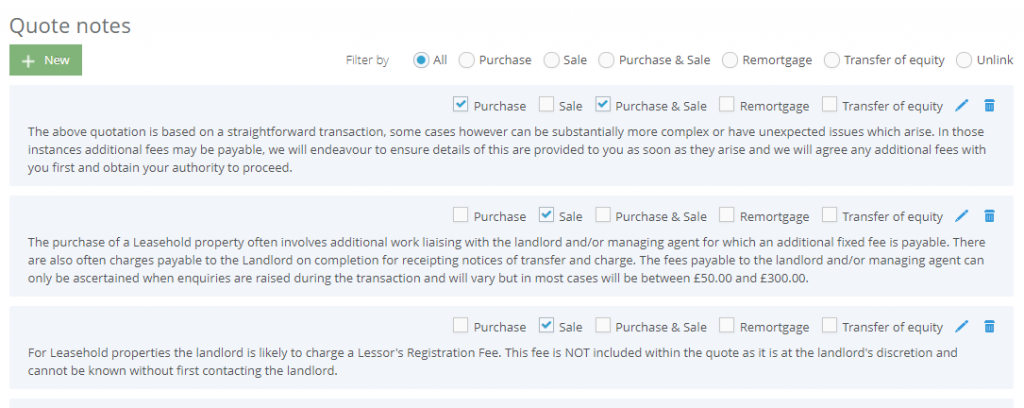Uncheck Sale on the Lessor's Registration note
This screenshot has width=1024, height=408.
click(547, 326)
